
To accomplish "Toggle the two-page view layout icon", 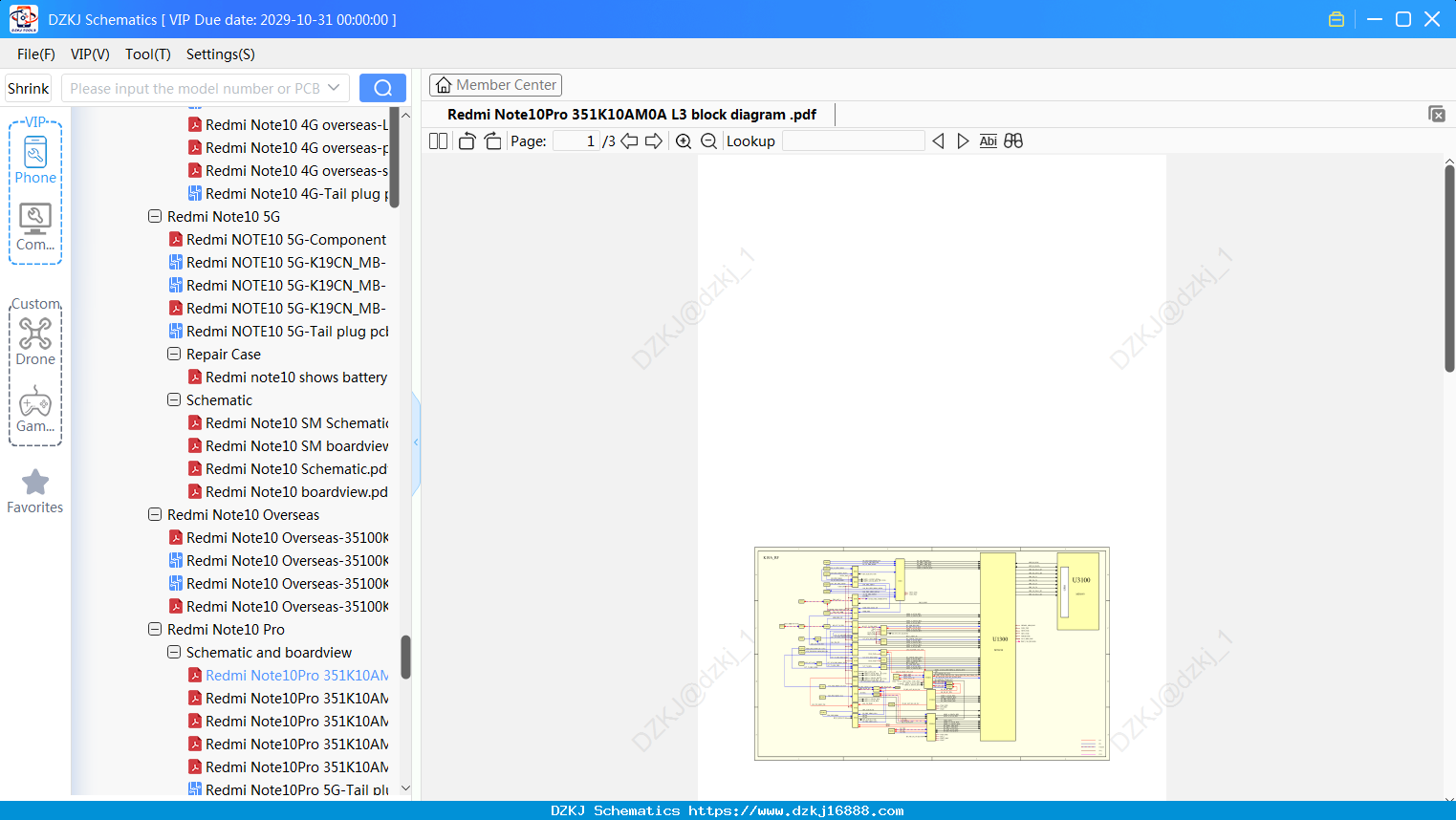I will point(438,140).
